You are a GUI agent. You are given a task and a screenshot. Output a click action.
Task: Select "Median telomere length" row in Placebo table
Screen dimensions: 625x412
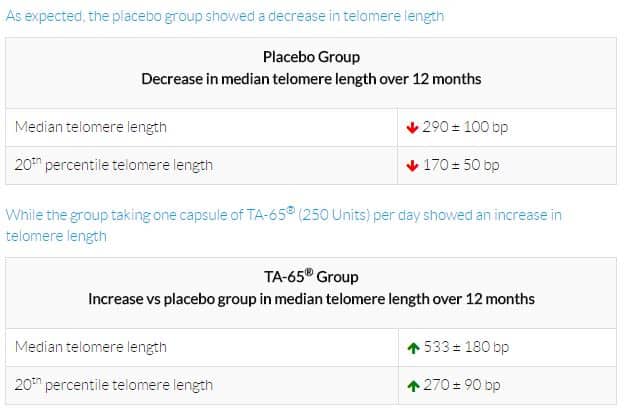pos(91,127)
